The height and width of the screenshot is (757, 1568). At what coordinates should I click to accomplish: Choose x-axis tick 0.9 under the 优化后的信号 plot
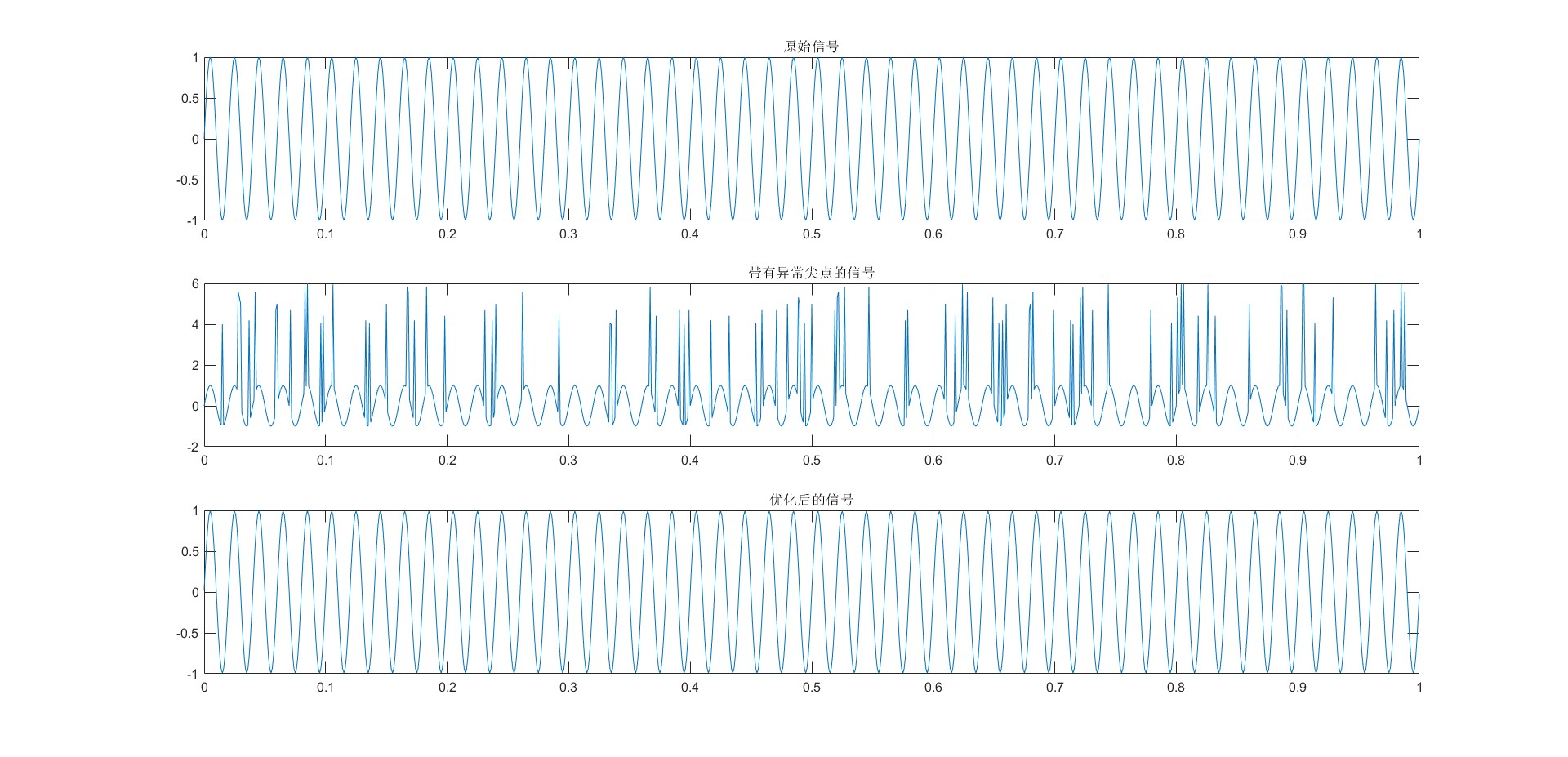[x=1298, y=688]
